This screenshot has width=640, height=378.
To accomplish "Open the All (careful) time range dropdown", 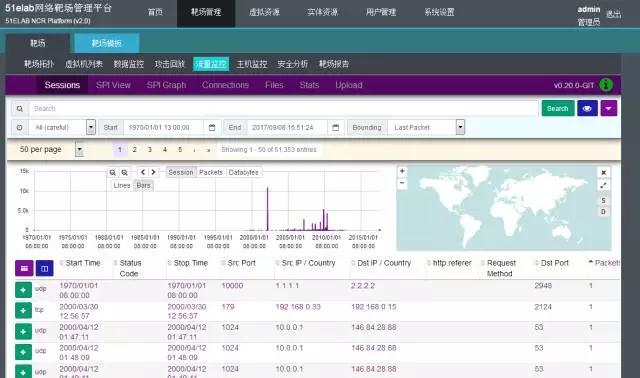I will point(62,127).
